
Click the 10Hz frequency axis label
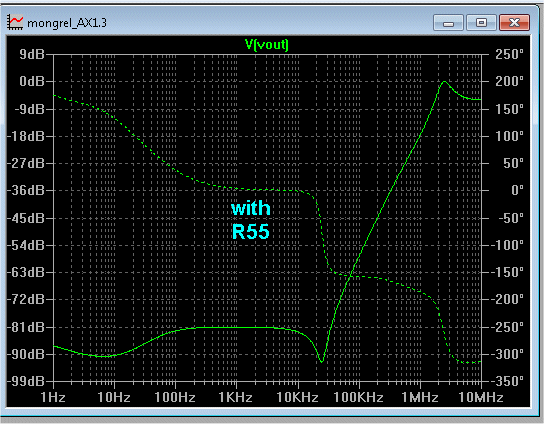[114, 397]
